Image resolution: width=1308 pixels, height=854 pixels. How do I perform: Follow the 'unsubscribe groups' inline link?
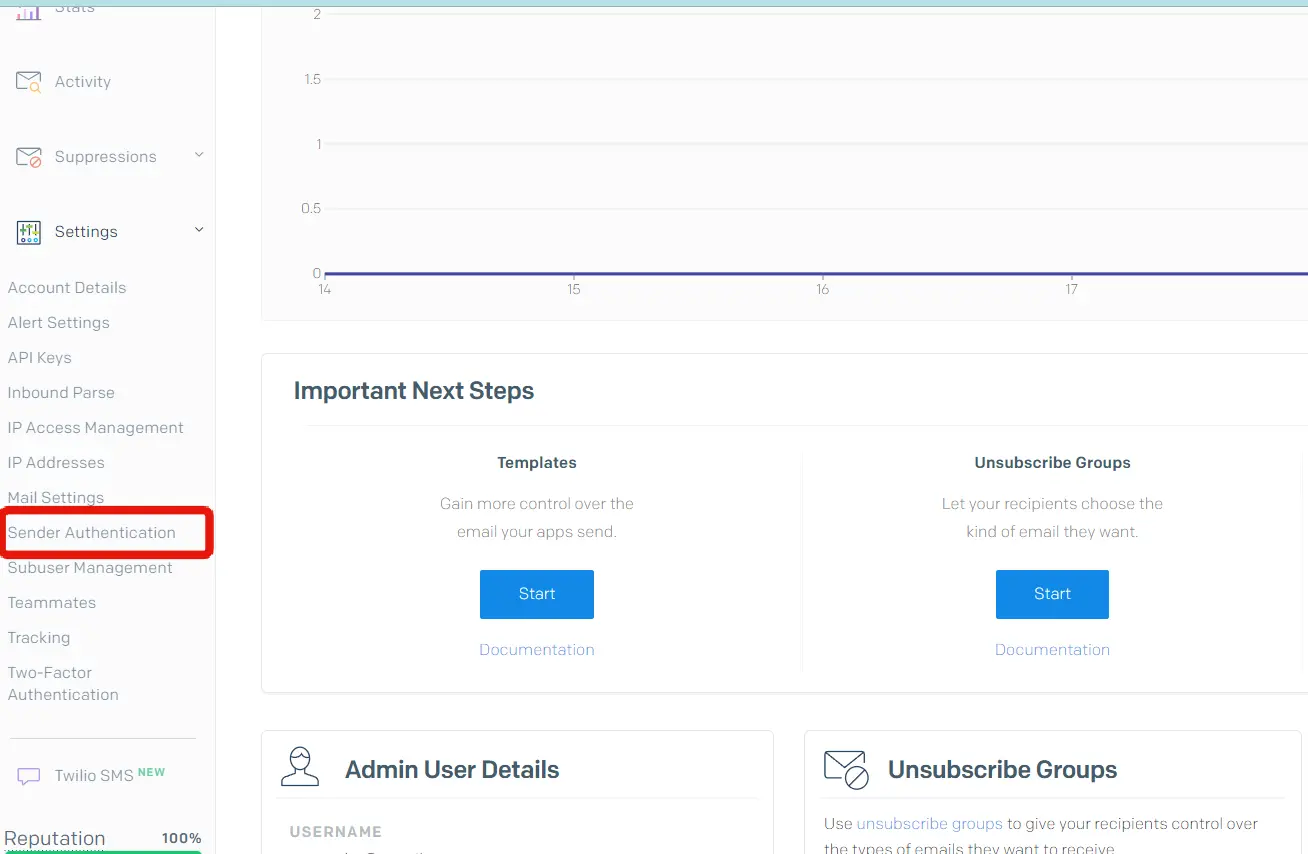(x=929, y=824)
